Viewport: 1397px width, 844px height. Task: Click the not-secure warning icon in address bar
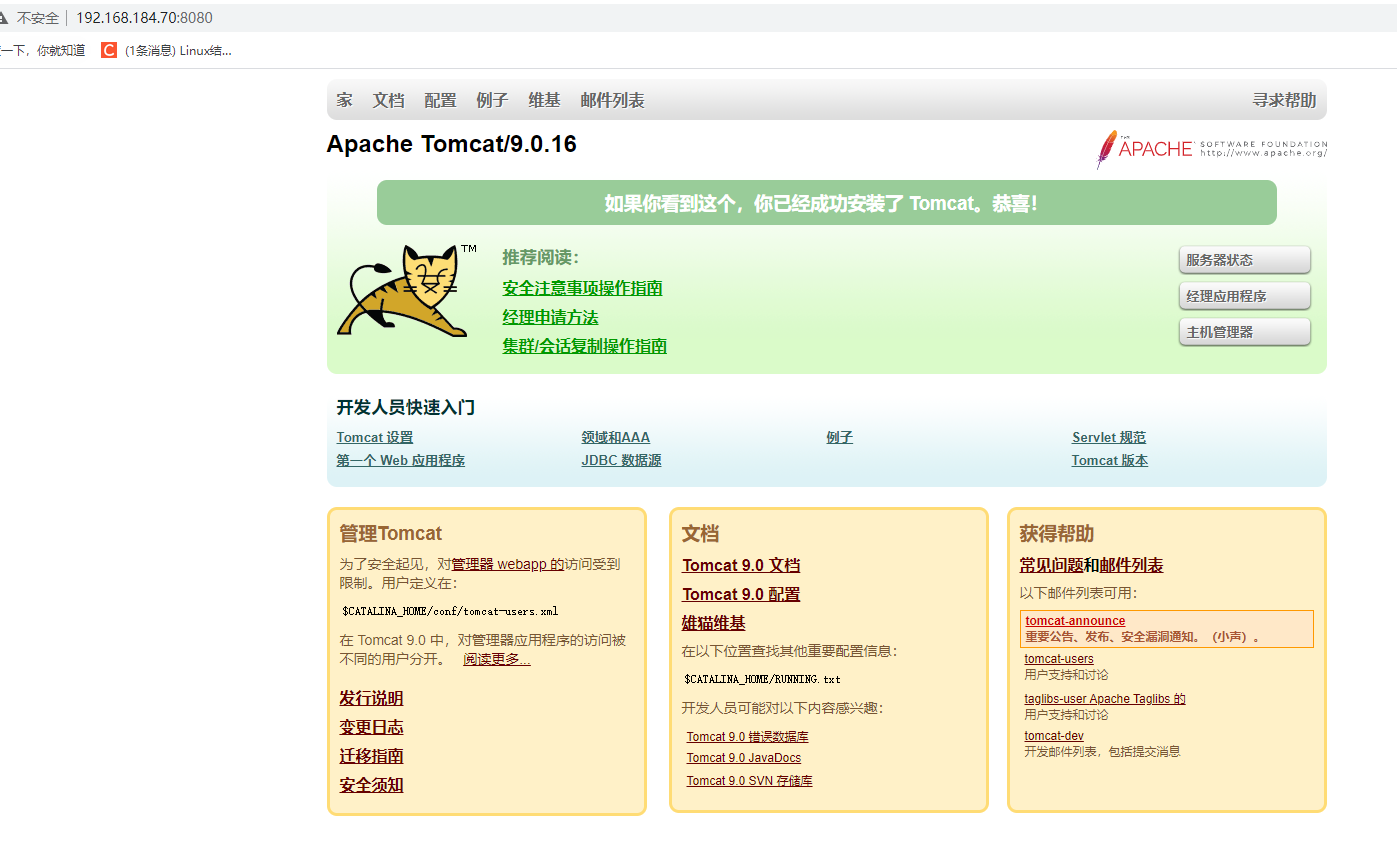pyautogui.click(x=4, y=18)
